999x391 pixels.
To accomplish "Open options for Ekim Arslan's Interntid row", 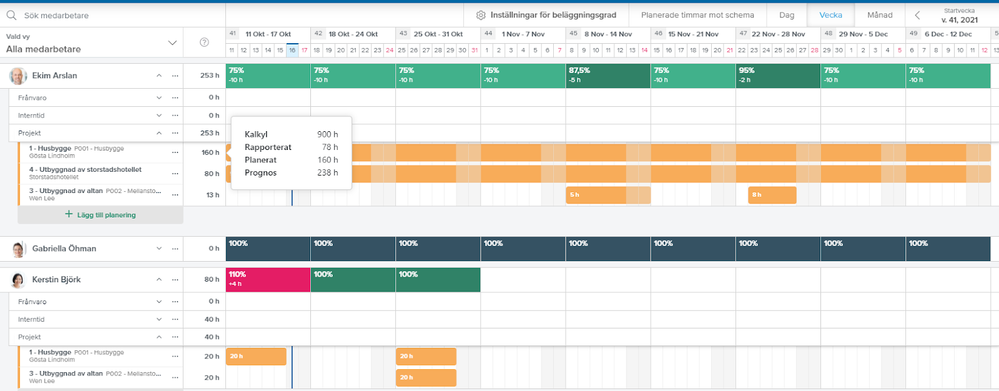I will pos(175,115).
